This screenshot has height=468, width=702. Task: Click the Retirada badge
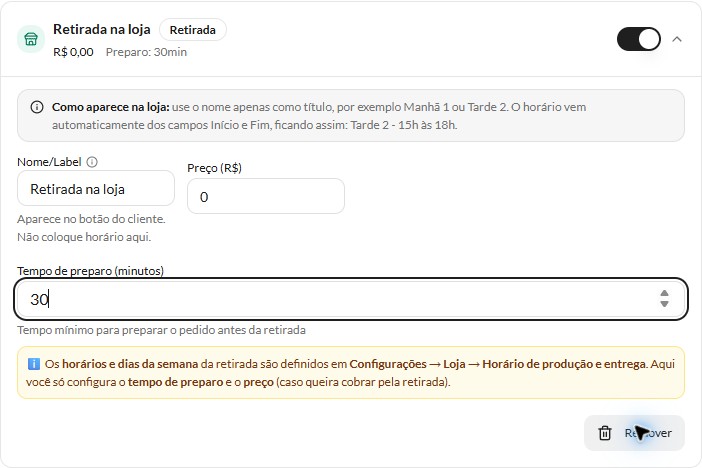point(193,30)
